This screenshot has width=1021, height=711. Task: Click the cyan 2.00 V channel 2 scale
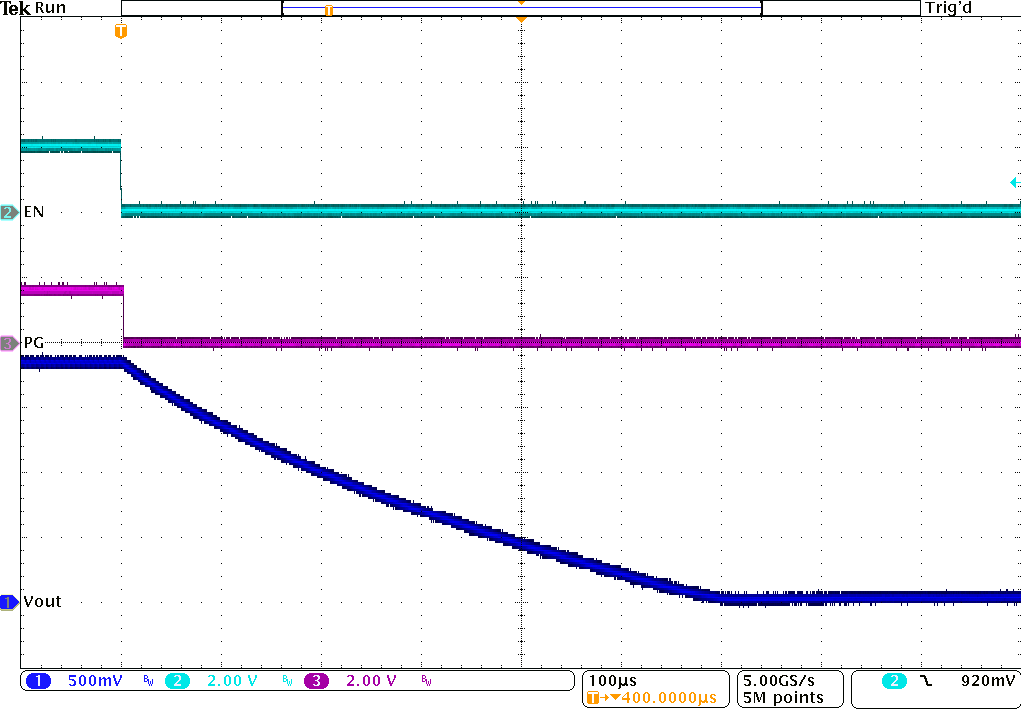232,681
